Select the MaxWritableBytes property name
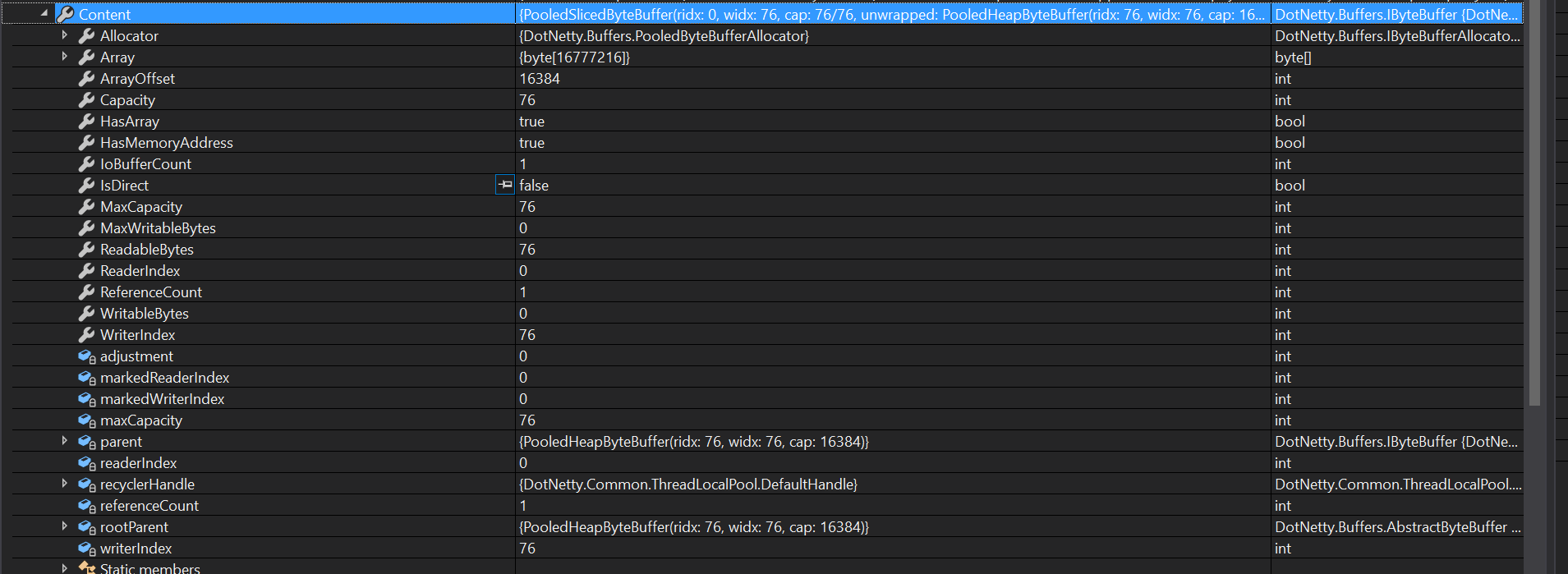The width and height of the screenshot is (1568, 574). (x=158, y=227)
